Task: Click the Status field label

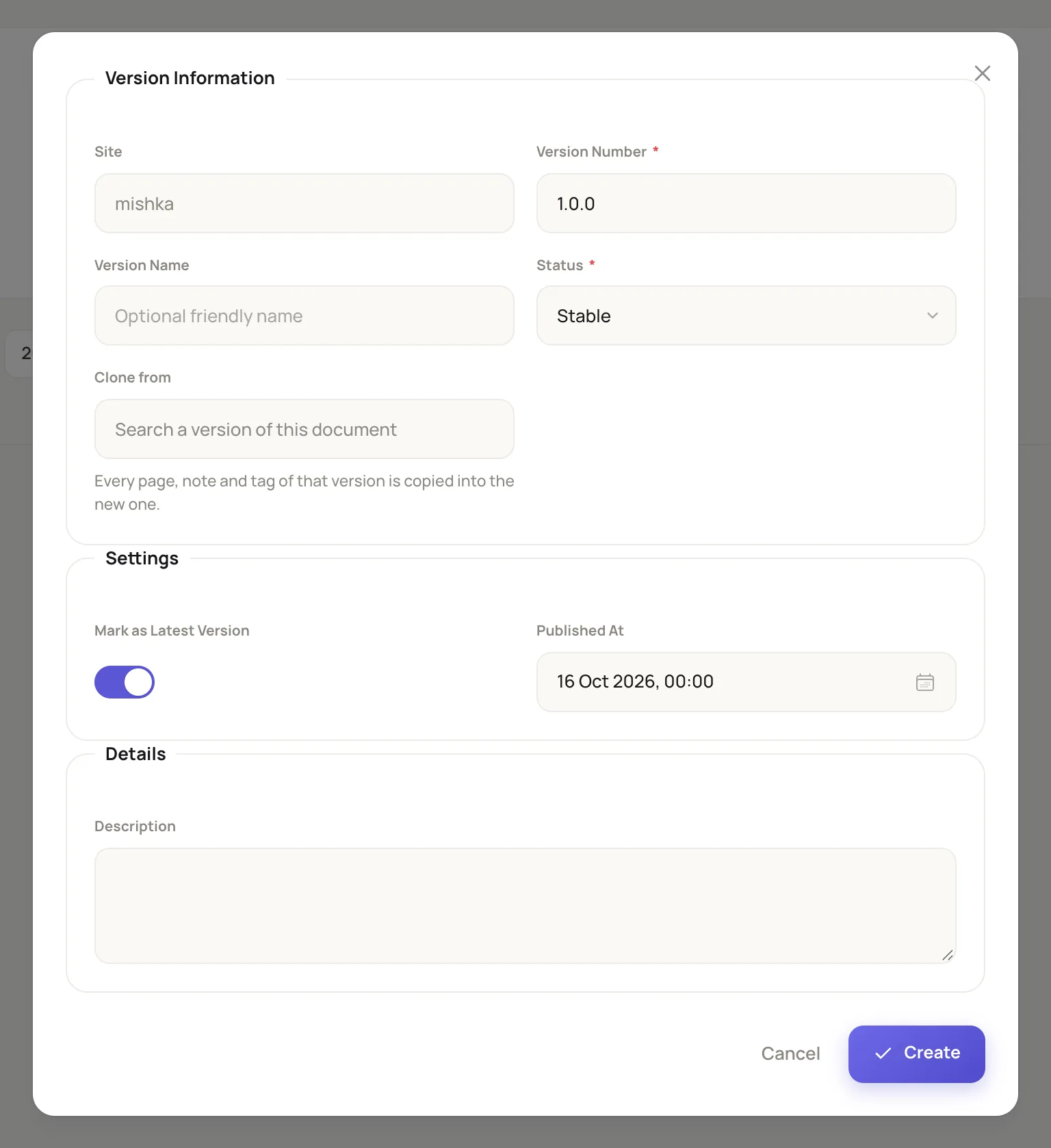Action: [x=560, y=265]
